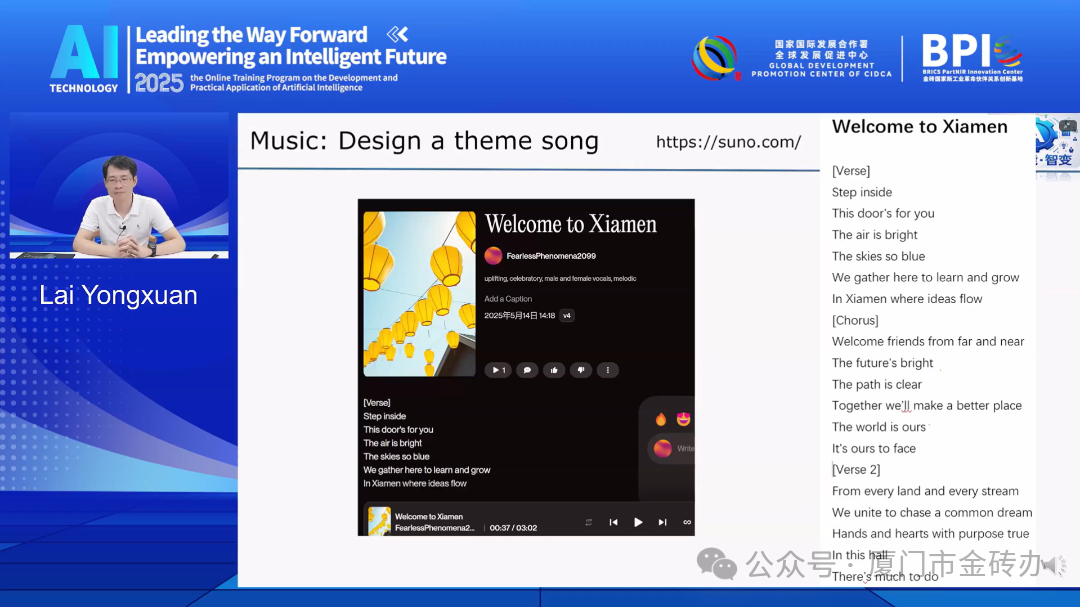Click 'We gather here to learn and grow' on white sheet

[x=926, y=278]
